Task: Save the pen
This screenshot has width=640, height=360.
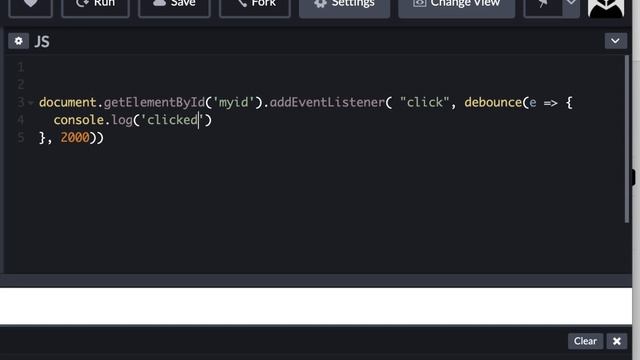Action: (174, 6)
